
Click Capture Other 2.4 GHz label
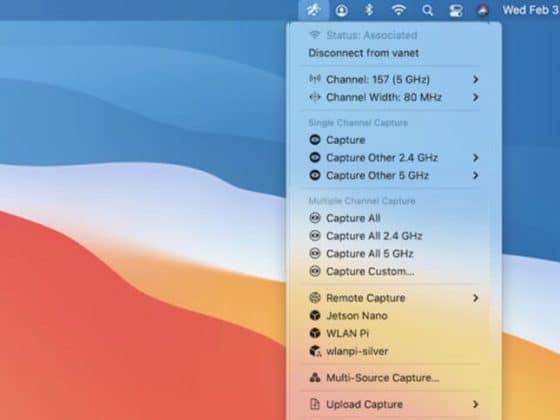382,158
